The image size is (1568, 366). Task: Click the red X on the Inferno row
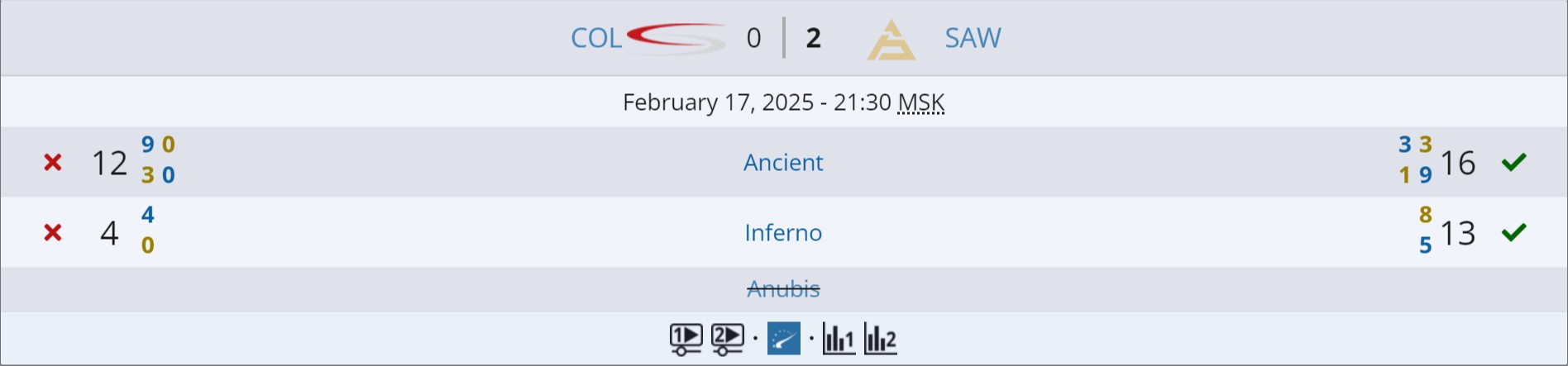[53, 233]
